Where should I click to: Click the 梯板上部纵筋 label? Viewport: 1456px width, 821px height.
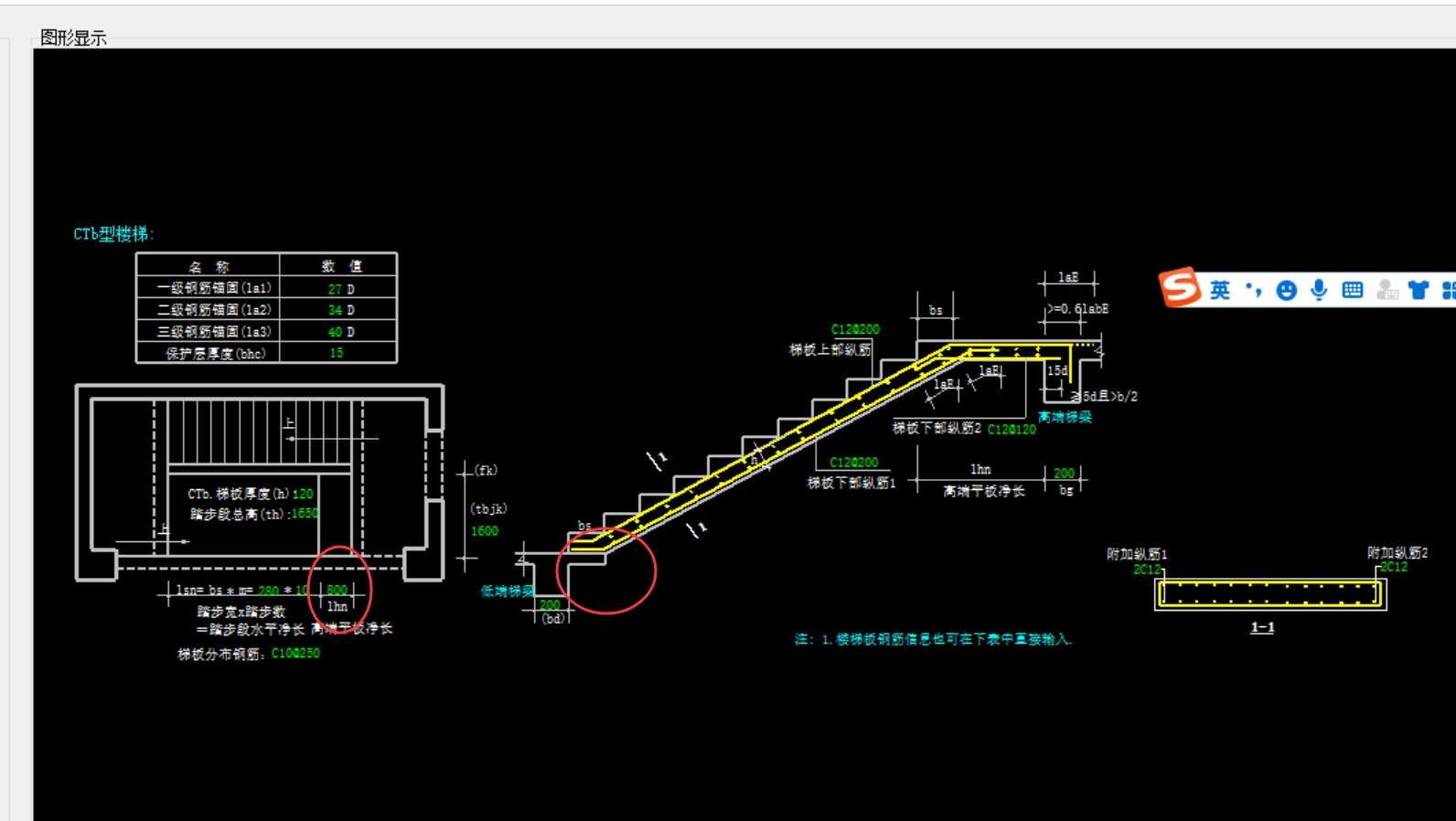pos(830,349)
